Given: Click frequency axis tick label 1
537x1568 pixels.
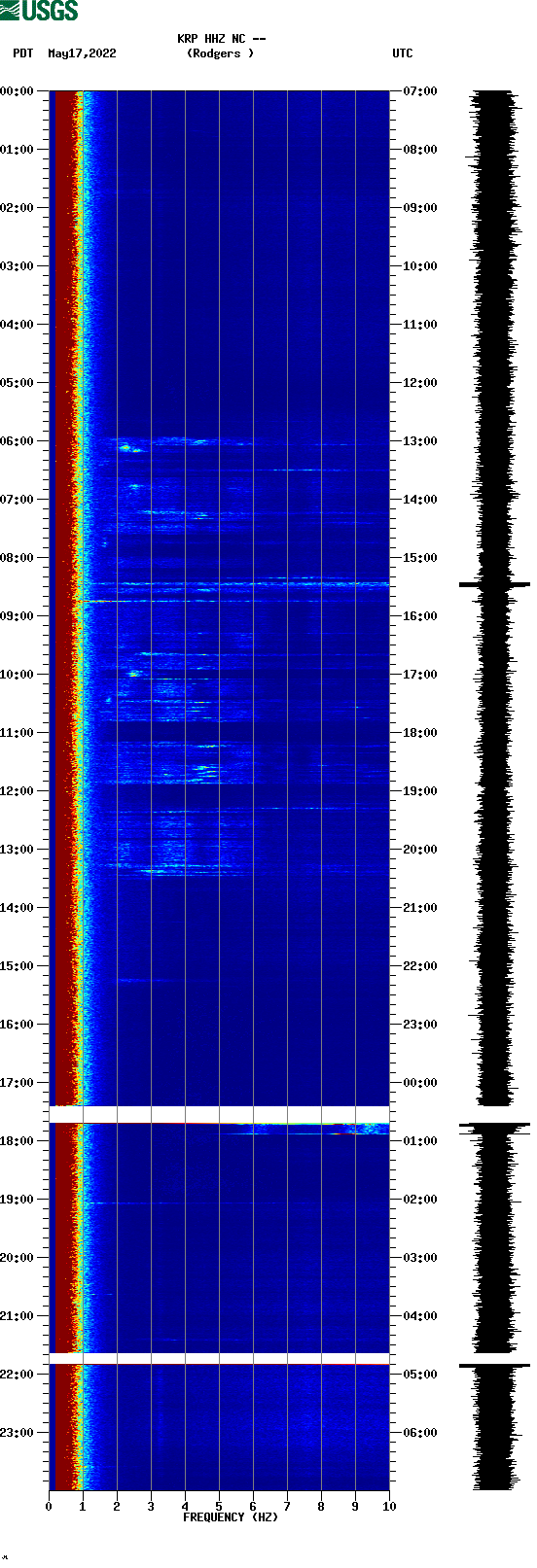Looking at the screenshot, I should tap(83, 1507).
